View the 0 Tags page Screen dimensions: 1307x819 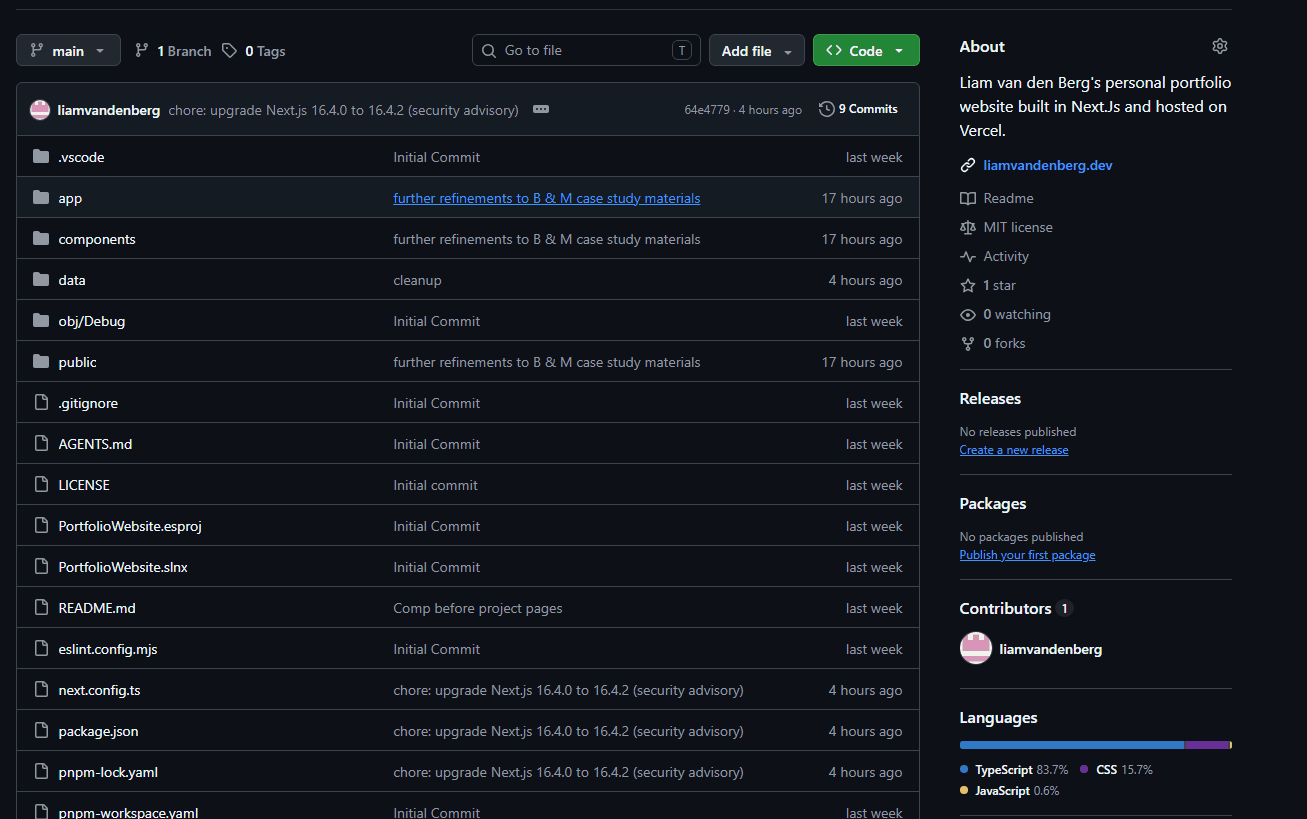pos(254,51)
